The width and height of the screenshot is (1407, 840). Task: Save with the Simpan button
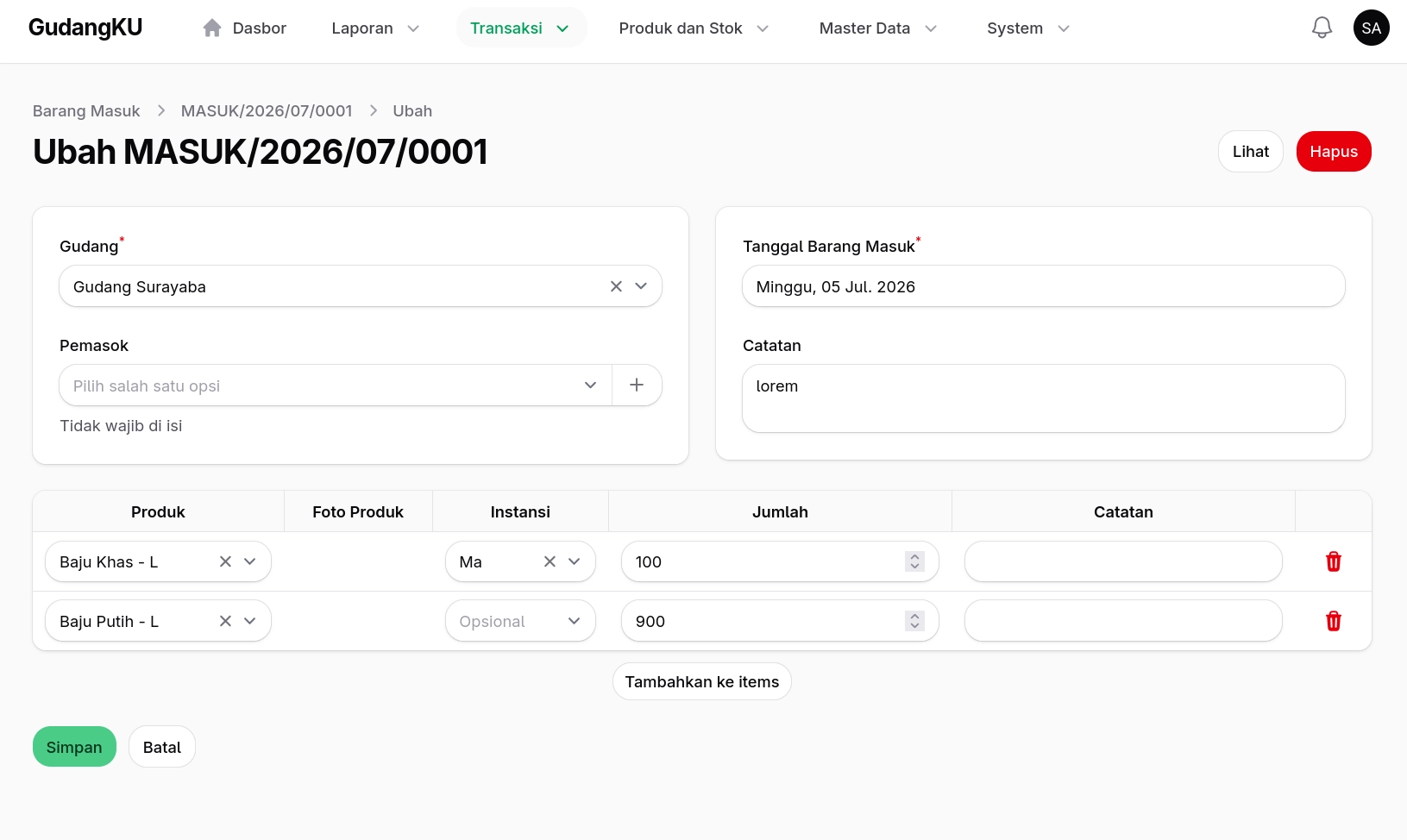pos(74,747)
